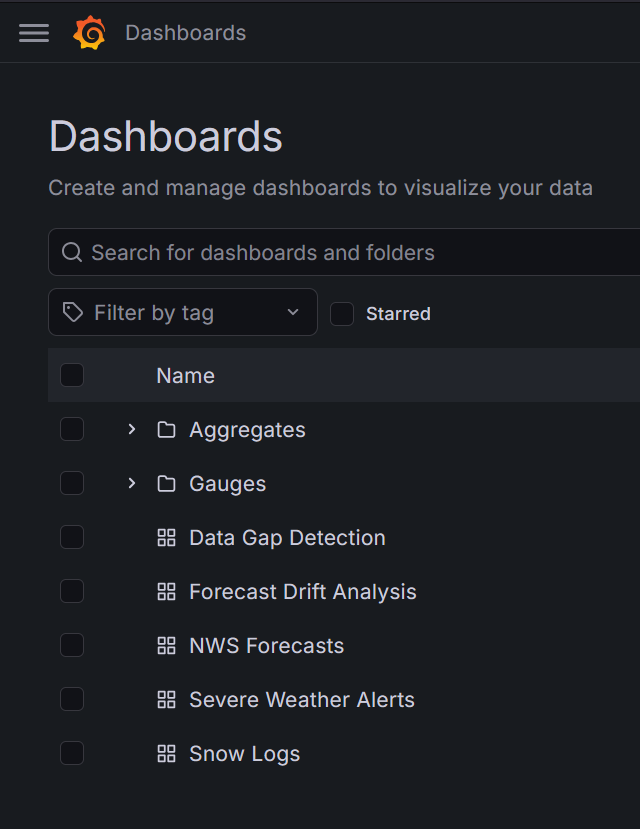Check the select-all checkbox in the Name header
The image size is (640, 829).
(71, 374)
